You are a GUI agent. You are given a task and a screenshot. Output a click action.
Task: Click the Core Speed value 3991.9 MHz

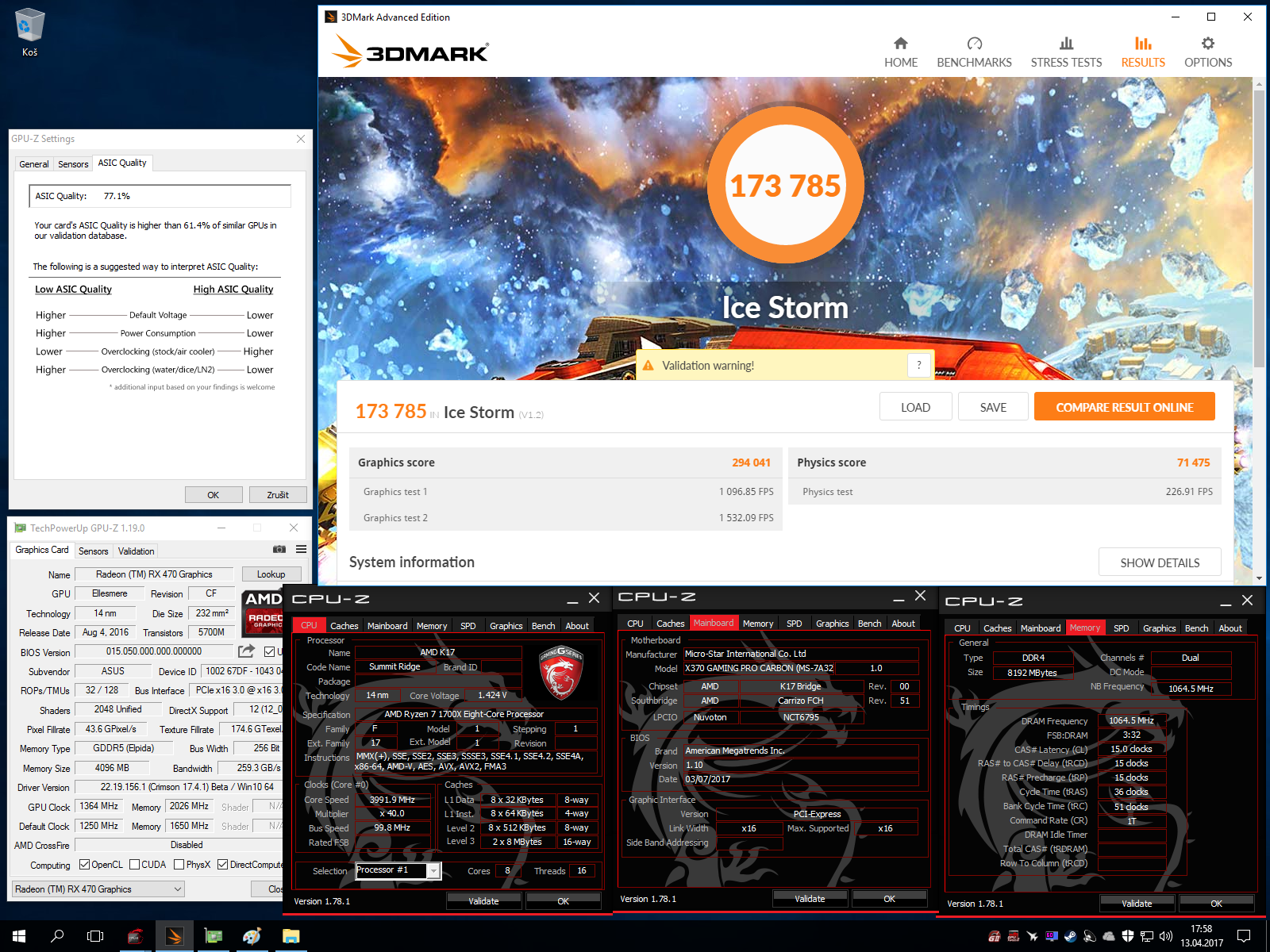click(x=392, y=800)
